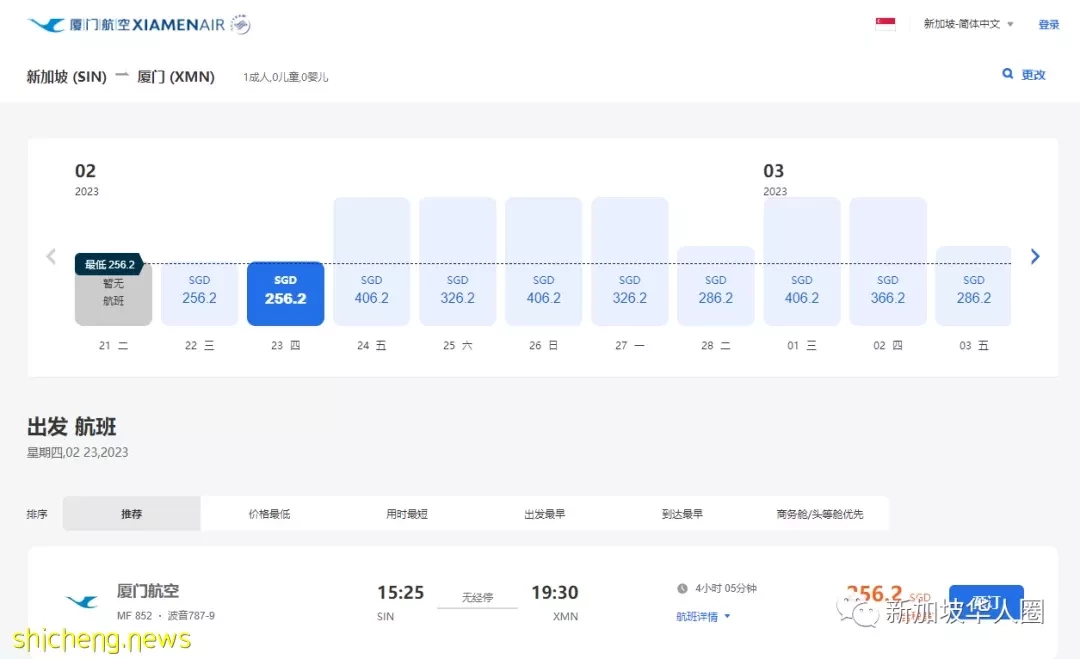Select date 24 五 fare SGD 406.2
The width and height of the screenshot is (1080, 659).
(x=371, y=262)
